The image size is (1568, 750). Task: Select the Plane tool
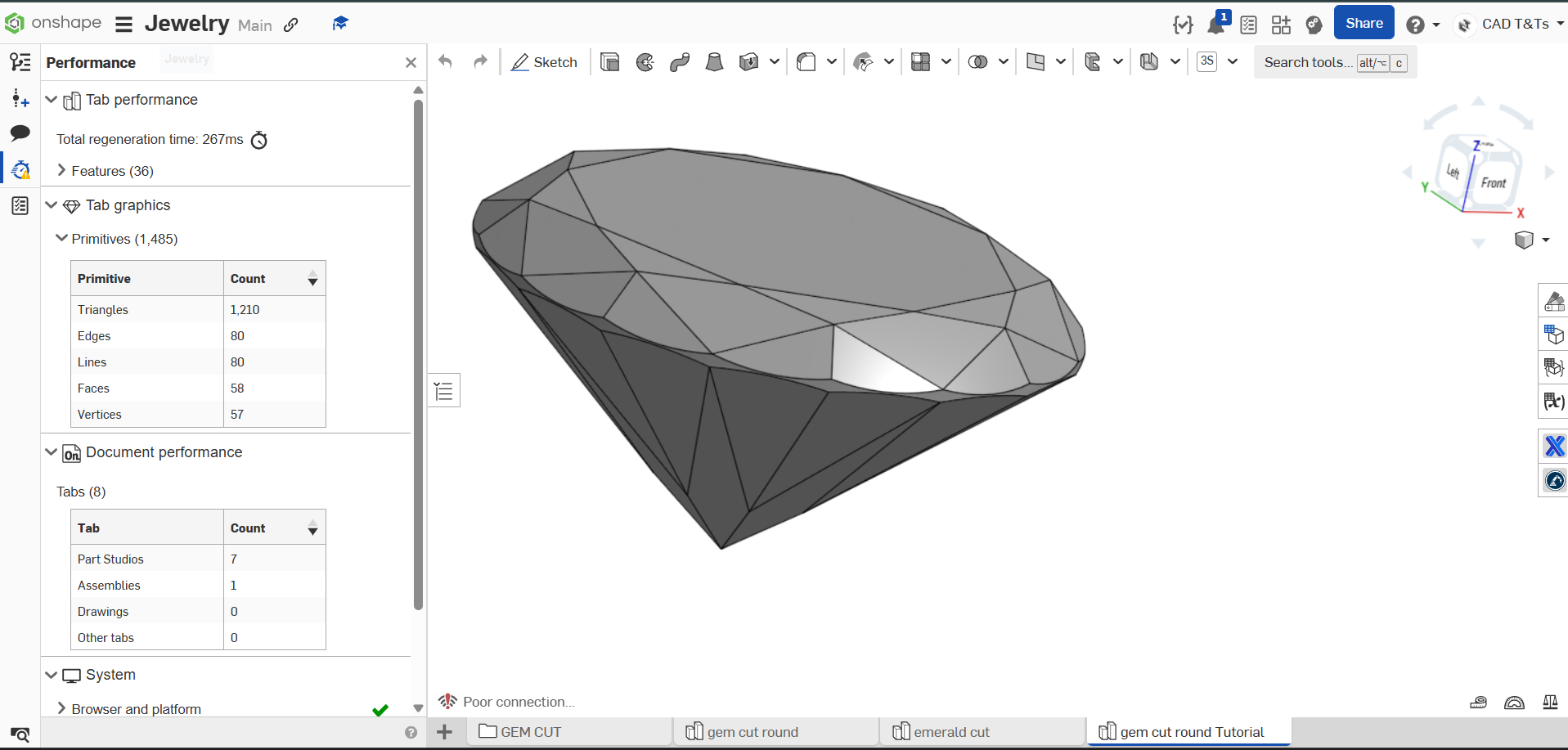click(x=1036, y=62)
